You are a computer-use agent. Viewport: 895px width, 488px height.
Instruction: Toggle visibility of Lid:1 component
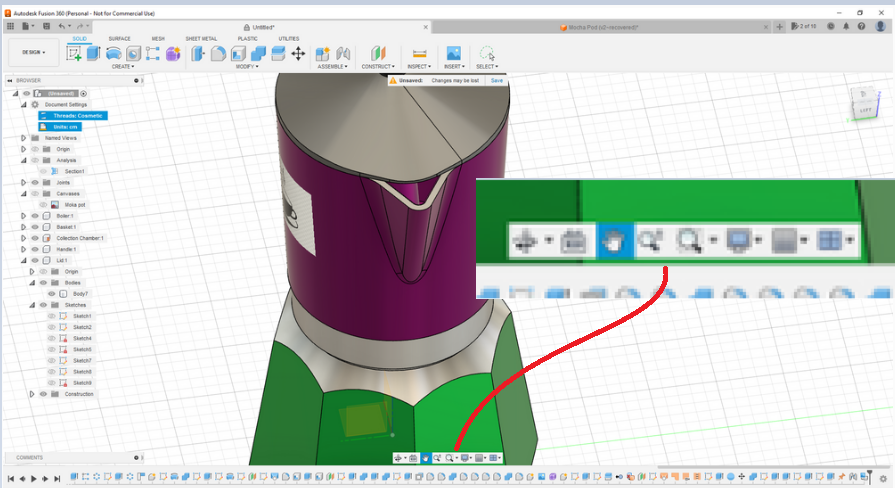pyautogui.click(x=35, y=260)
